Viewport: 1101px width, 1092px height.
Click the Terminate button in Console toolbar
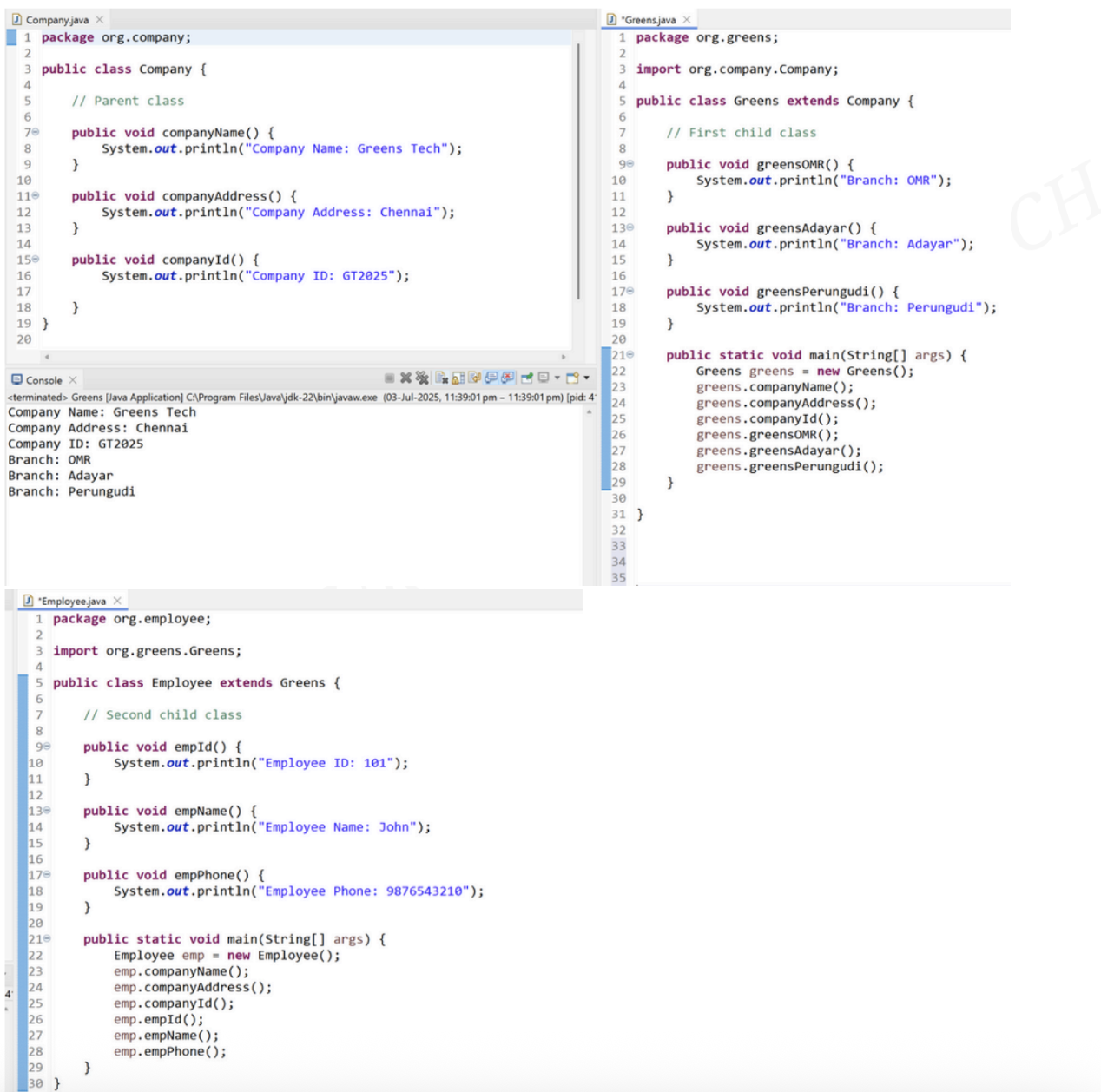pyautogui.click(x=389, y=378)
